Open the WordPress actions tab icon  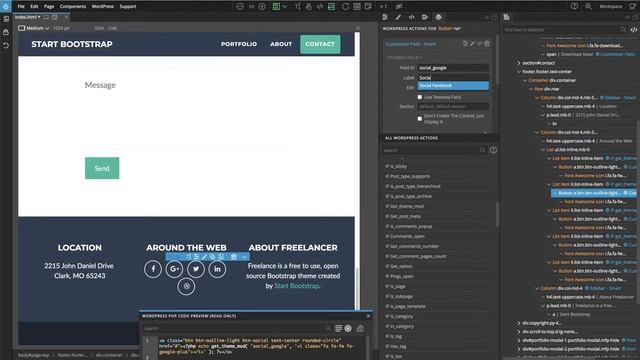pos(438,17)
